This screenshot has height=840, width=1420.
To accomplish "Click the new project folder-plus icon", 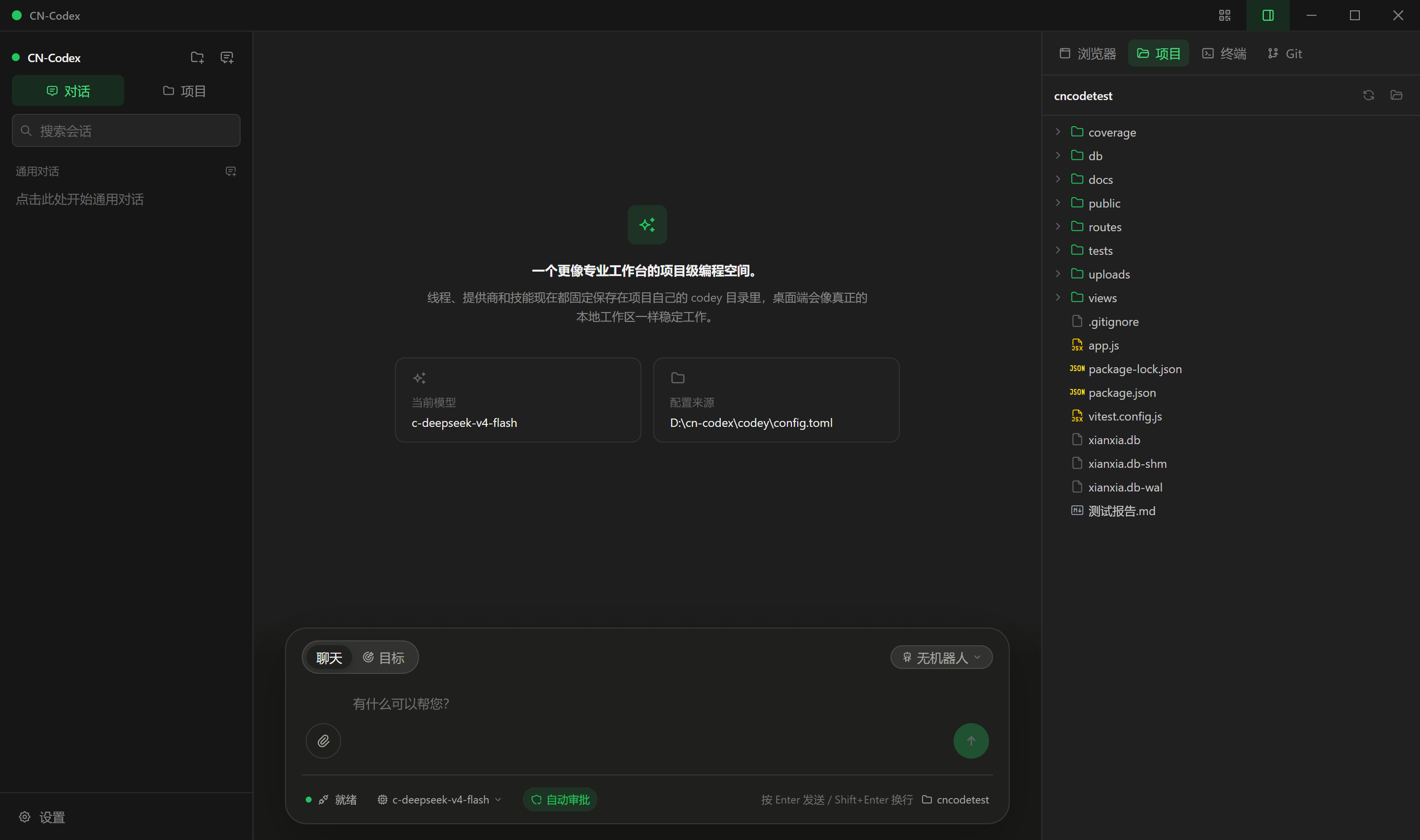I will click(197, 57).
